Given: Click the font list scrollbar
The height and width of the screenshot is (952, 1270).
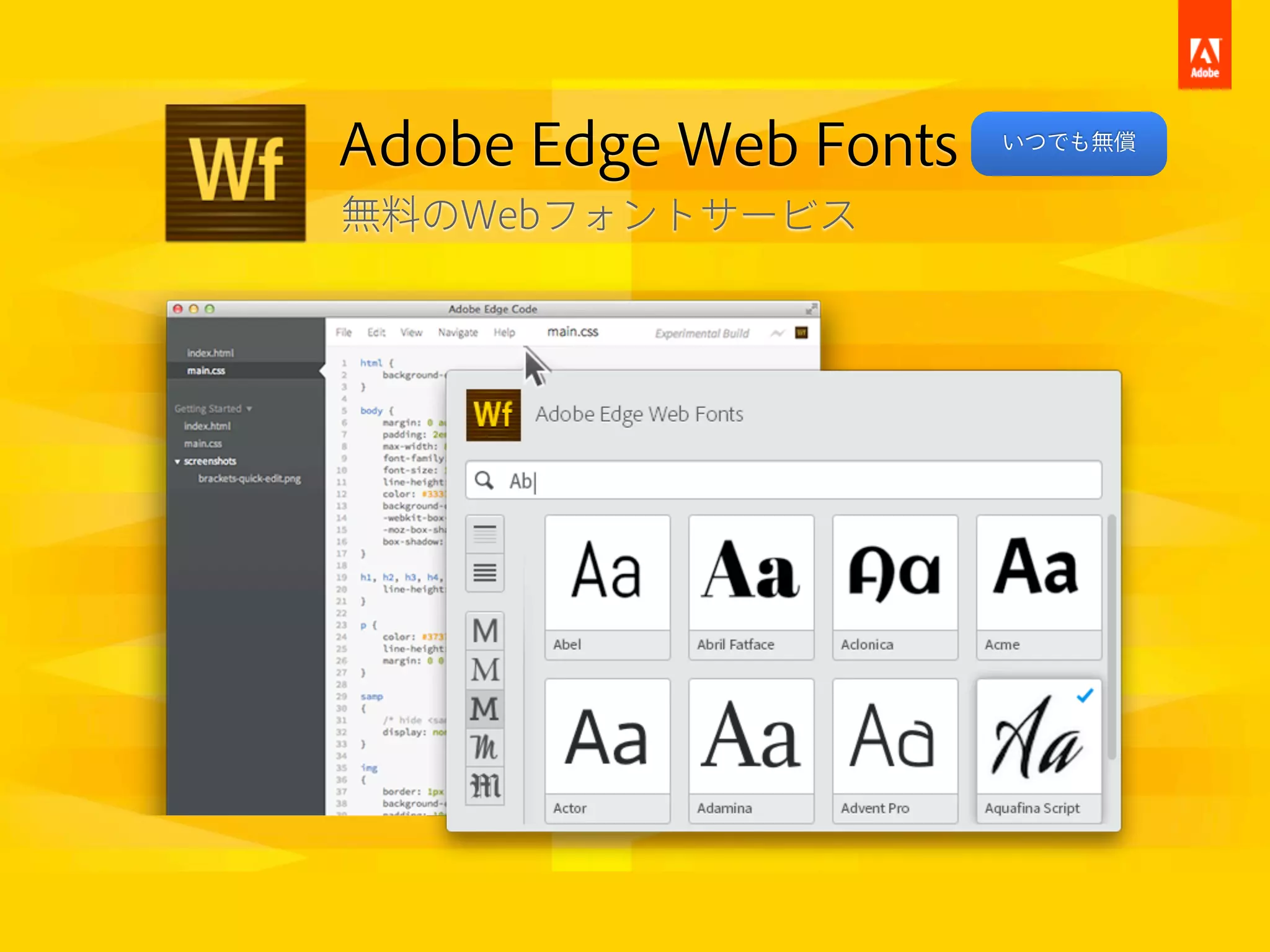Looking at the screenshot, I should click(x=1111, y=638).
